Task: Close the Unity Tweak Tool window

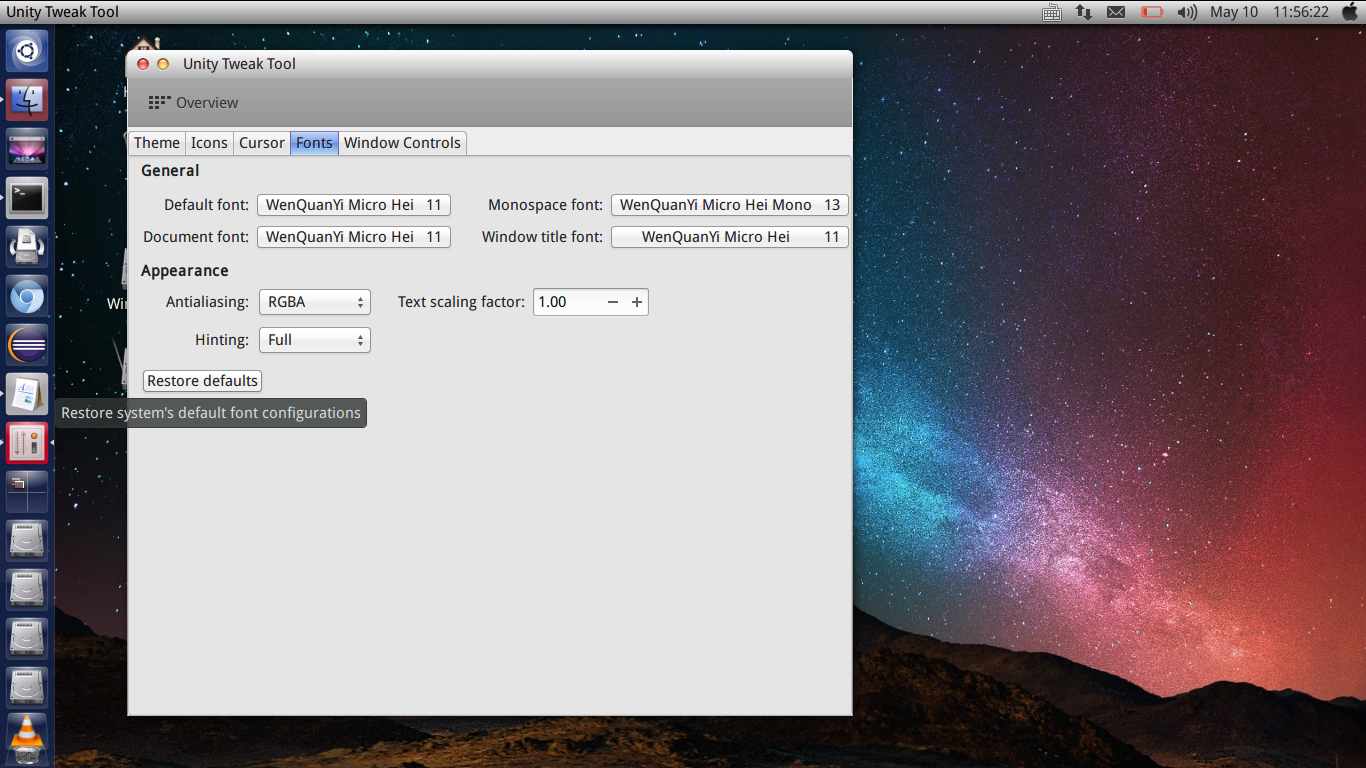Action: click(143, 64)
